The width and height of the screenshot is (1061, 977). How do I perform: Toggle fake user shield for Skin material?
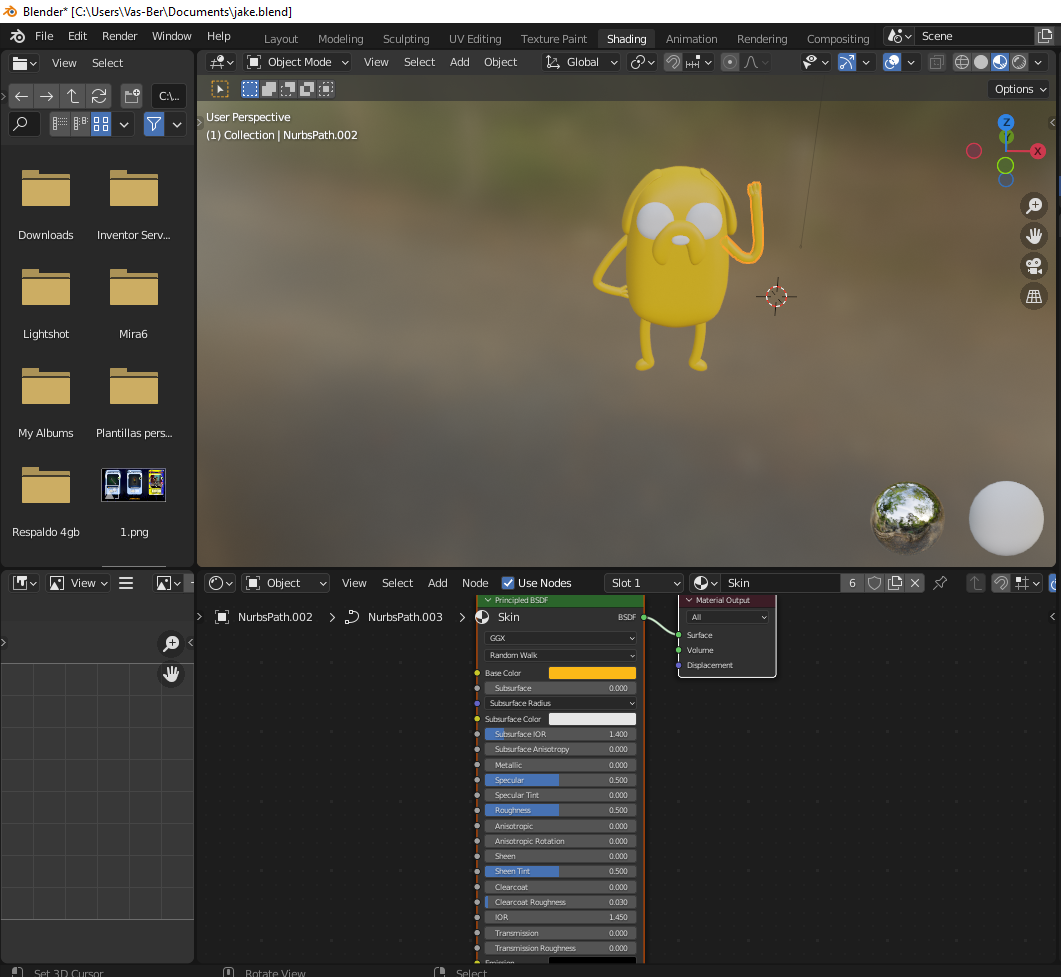[x=874, y=583]
